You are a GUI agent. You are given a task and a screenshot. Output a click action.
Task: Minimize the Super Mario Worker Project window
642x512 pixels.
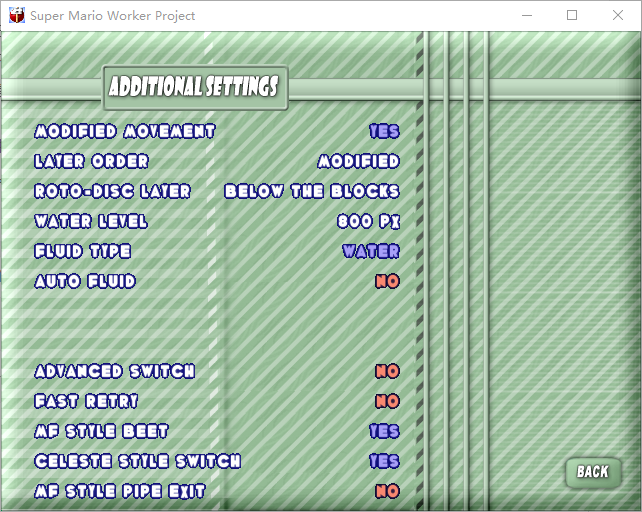pos(527,16)
